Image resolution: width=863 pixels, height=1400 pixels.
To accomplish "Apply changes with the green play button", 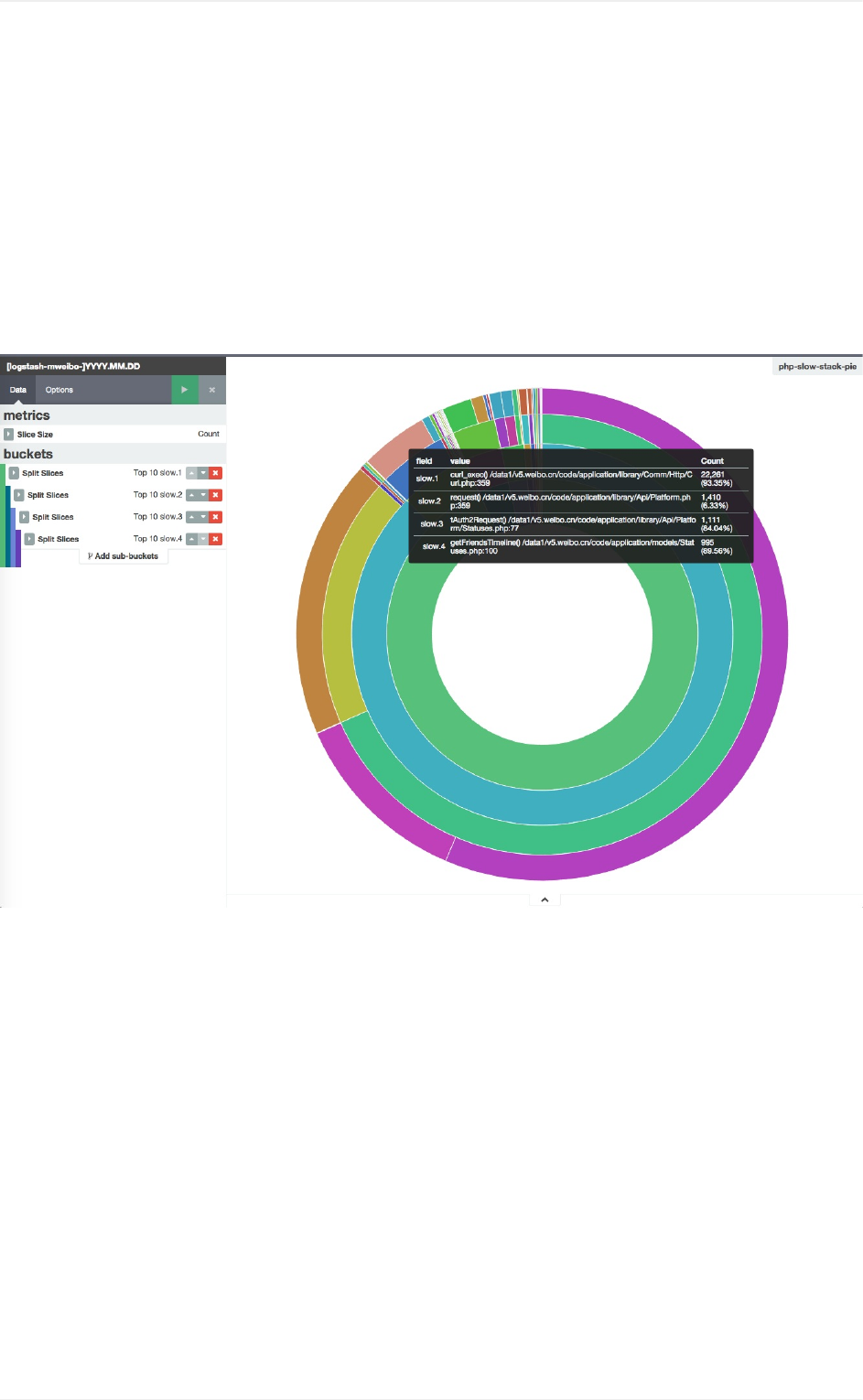I will pos(185,390).
